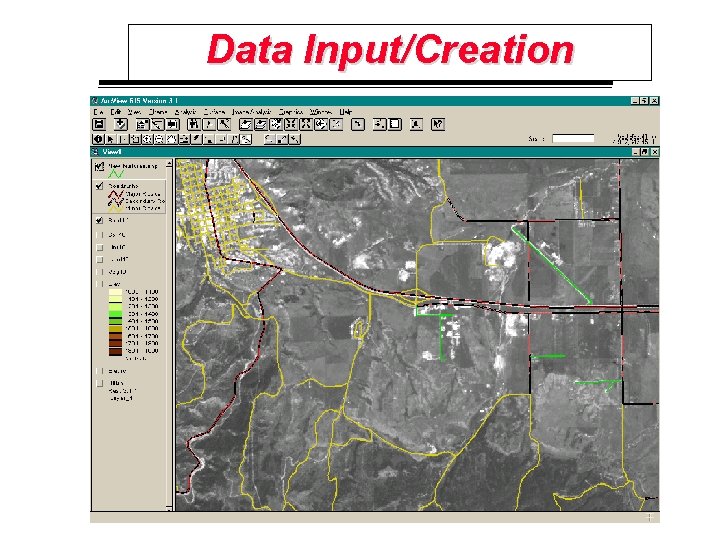Open Theme Properties from the button bar
This screenshot has height=540, width=720.
pos(142,124)
